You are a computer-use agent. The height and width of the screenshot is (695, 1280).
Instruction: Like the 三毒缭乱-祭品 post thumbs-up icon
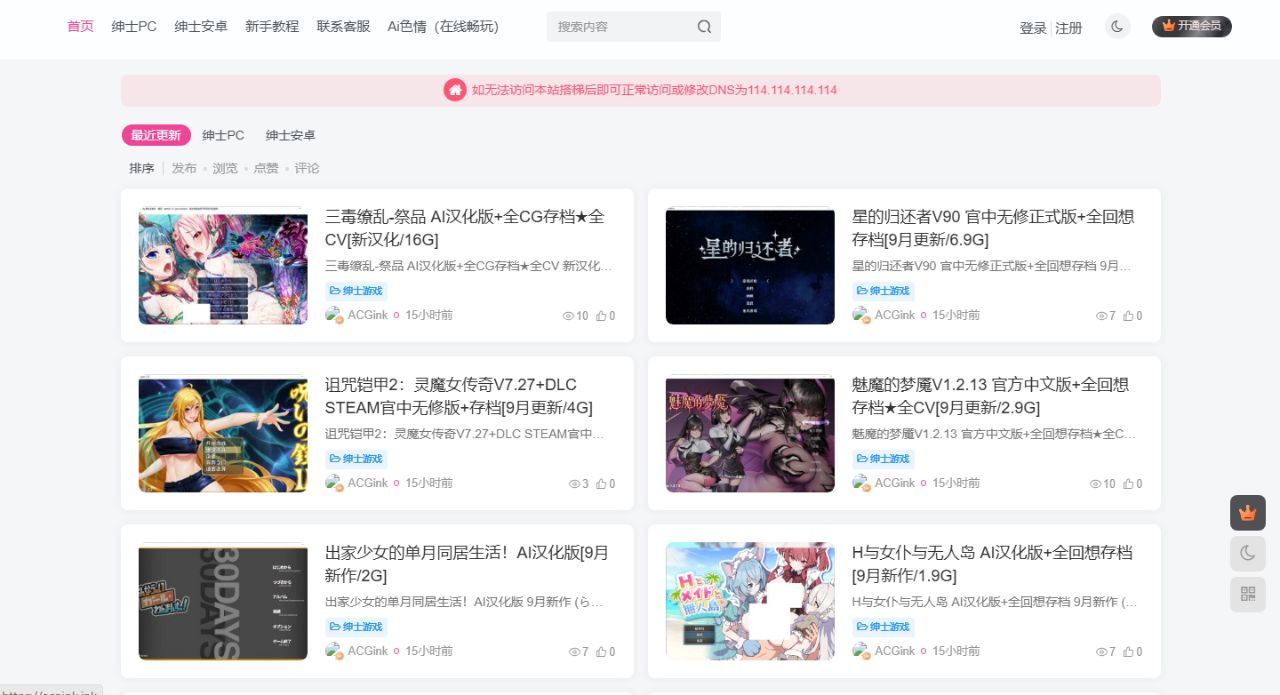point(601,316)
